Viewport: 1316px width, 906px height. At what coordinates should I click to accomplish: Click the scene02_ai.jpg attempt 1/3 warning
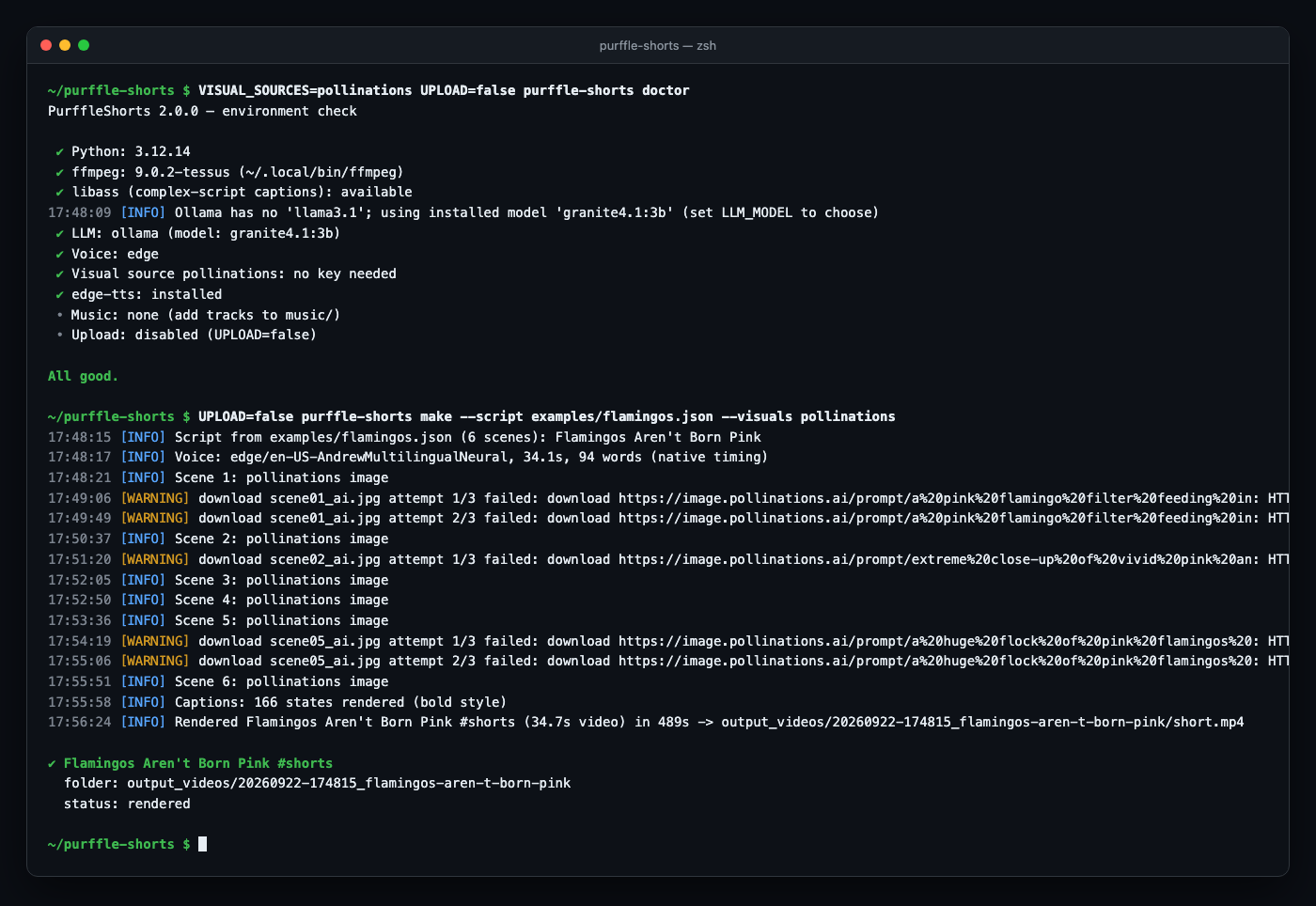[668, 559]
